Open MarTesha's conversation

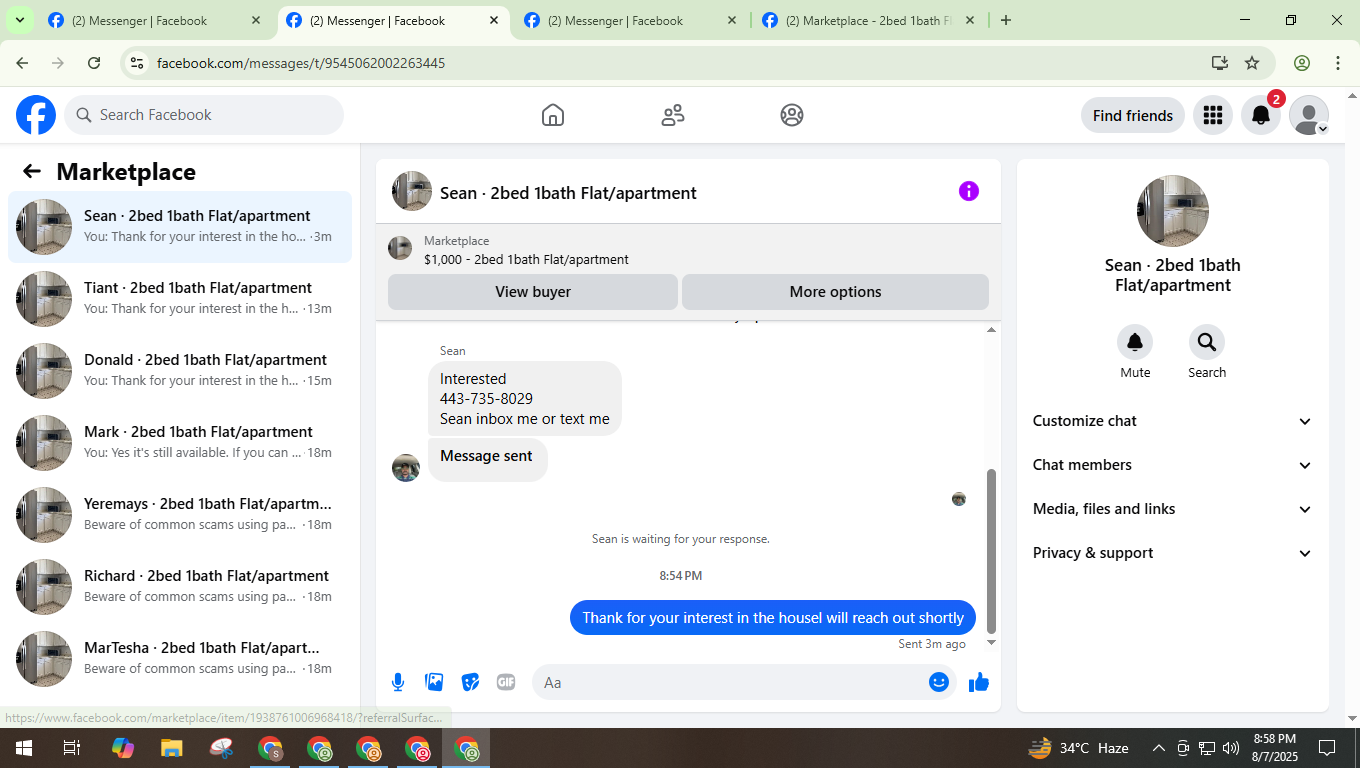tap(180, 659)
